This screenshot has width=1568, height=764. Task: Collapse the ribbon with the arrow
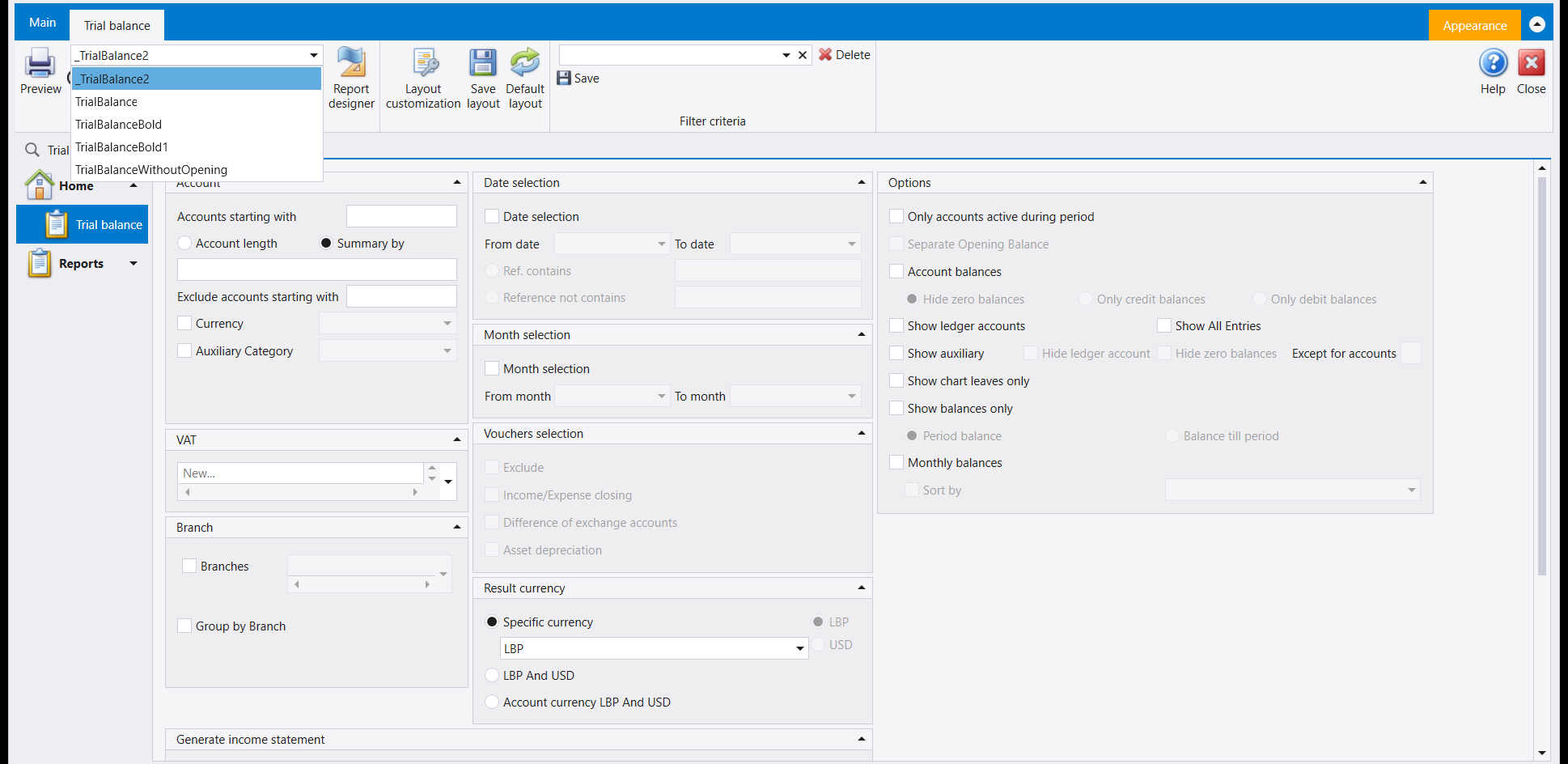tap(1537, 25)
